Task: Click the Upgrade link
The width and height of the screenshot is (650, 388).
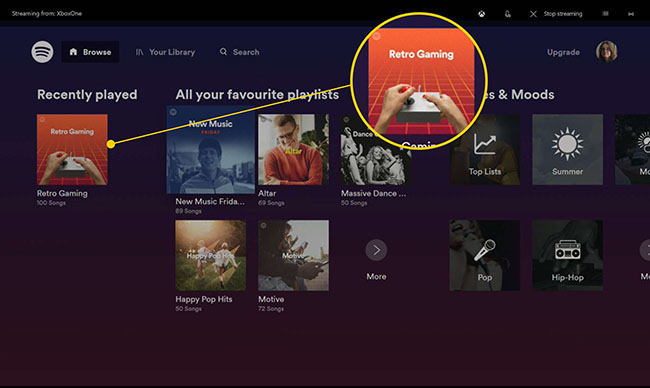Action: (563, 52)
